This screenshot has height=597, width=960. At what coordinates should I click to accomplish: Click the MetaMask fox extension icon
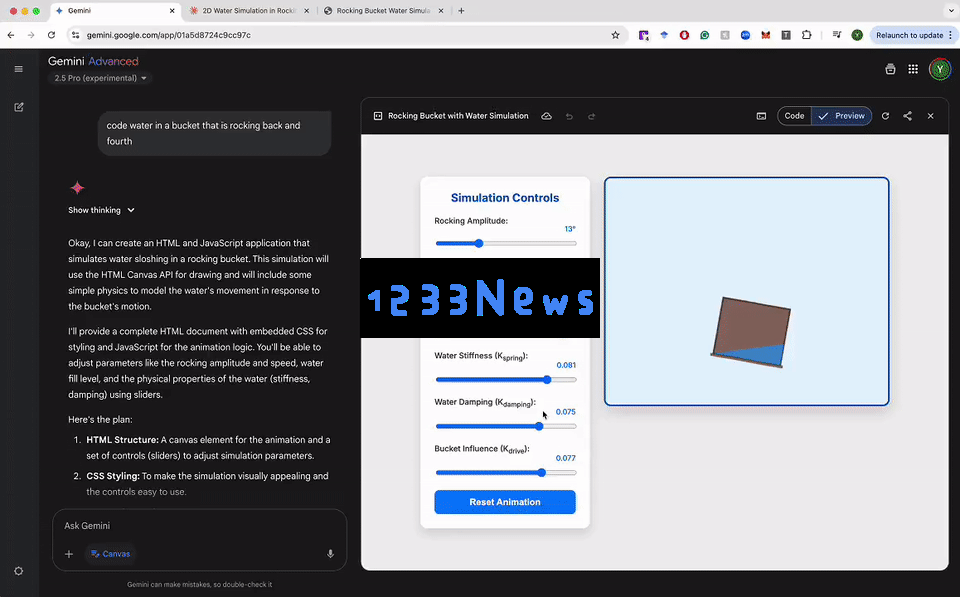point(765,35)
